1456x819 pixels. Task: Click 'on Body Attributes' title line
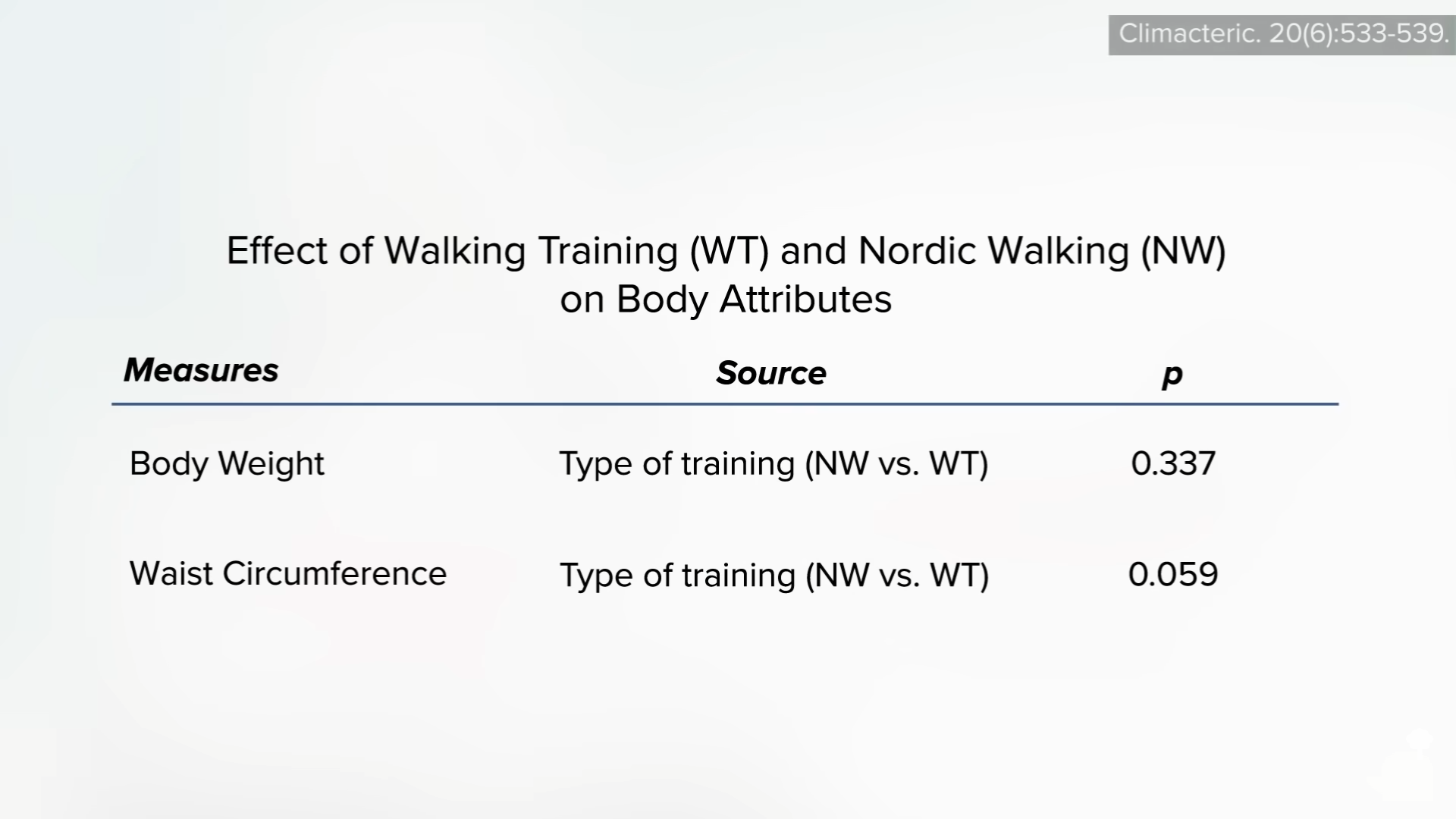click(726, 299)
